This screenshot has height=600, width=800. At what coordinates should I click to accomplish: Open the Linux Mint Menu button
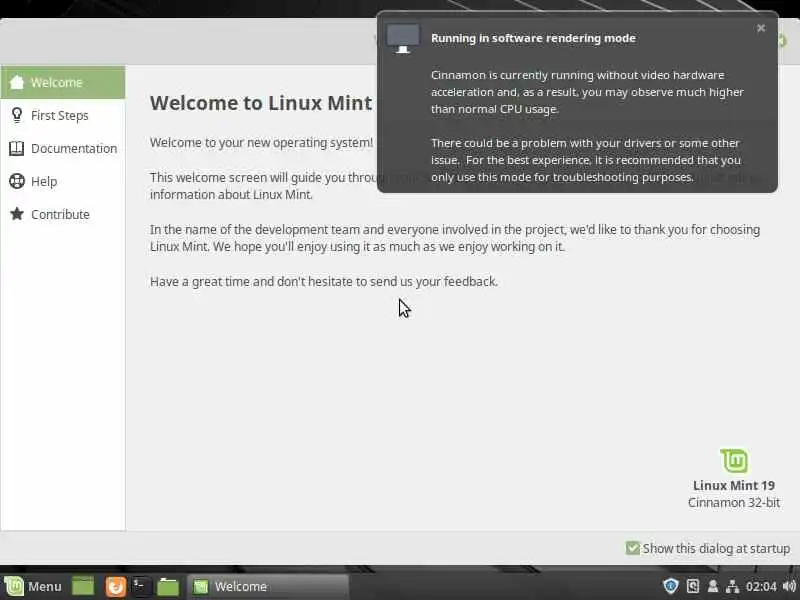coord(33,586)
